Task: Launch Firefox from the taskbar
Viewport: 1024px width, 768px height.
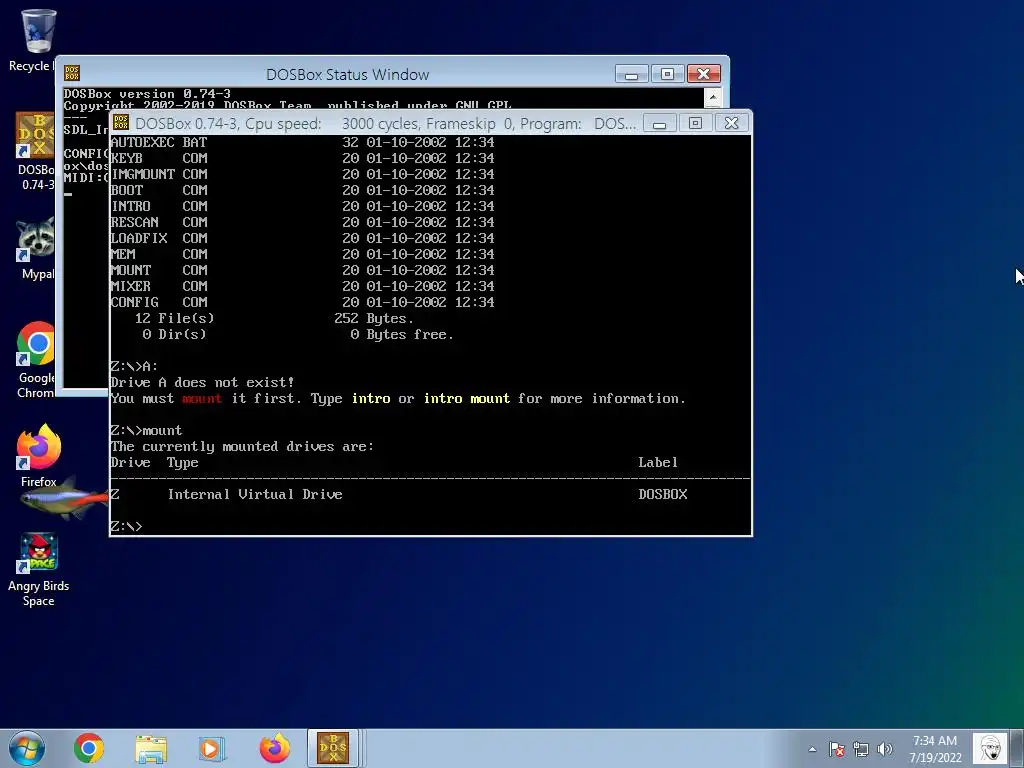Action: pyautogui.click(x=274, y=748)
